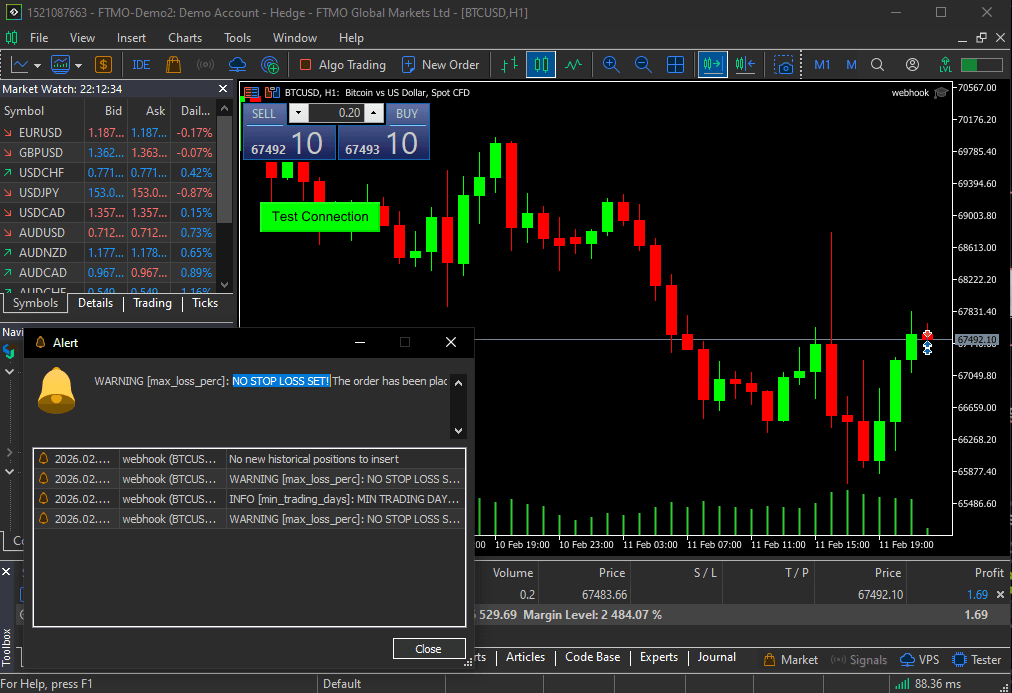
Task: Switch chart to line chart
Action: point(573,65)
